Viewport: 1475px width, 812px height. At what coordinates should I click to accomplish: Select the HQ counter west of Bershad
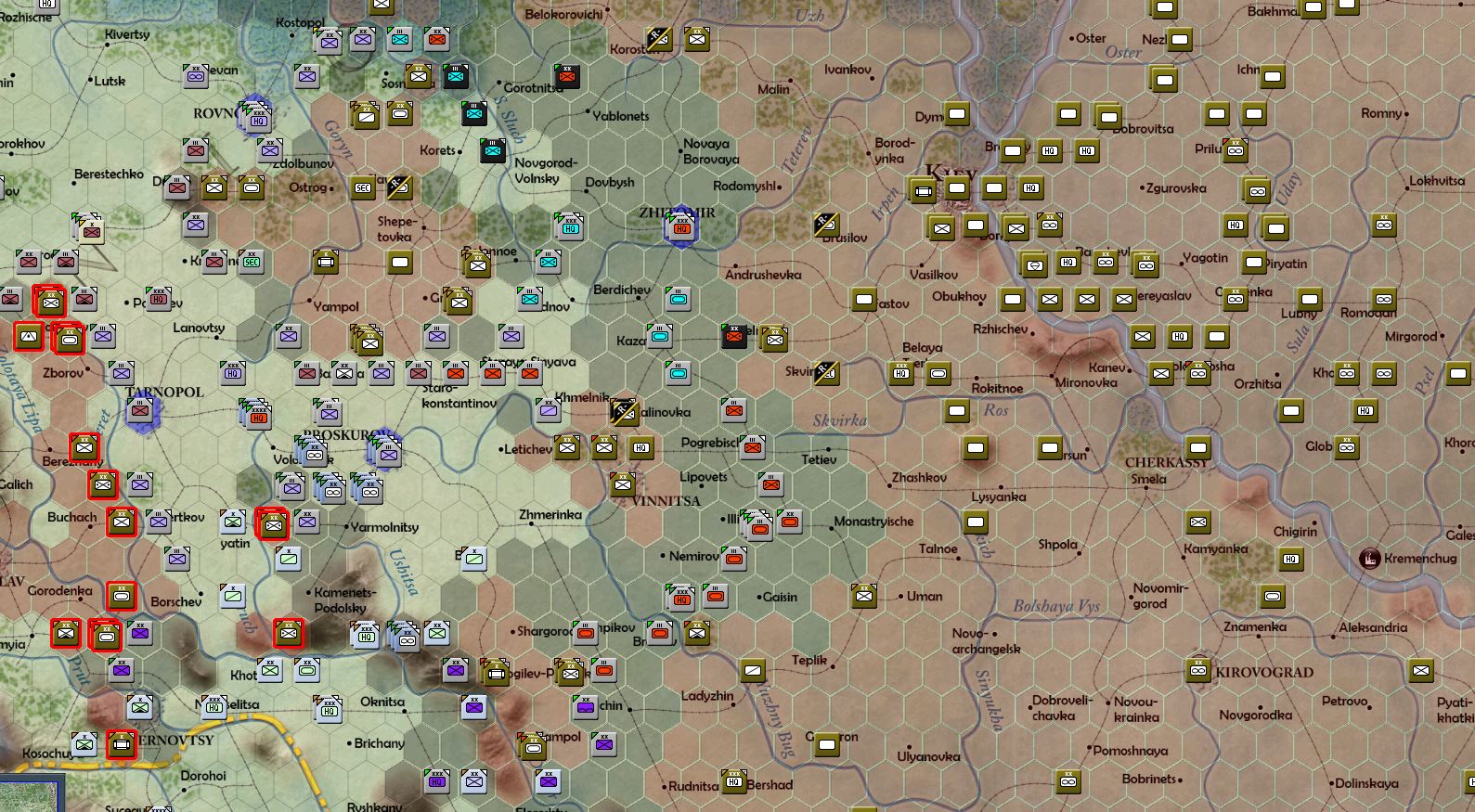coord(734,781)
